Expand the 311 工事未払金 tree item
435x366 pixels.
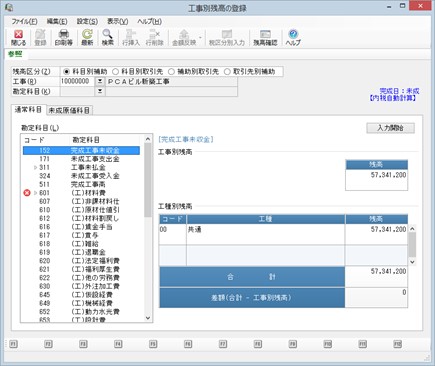point(35,167)
